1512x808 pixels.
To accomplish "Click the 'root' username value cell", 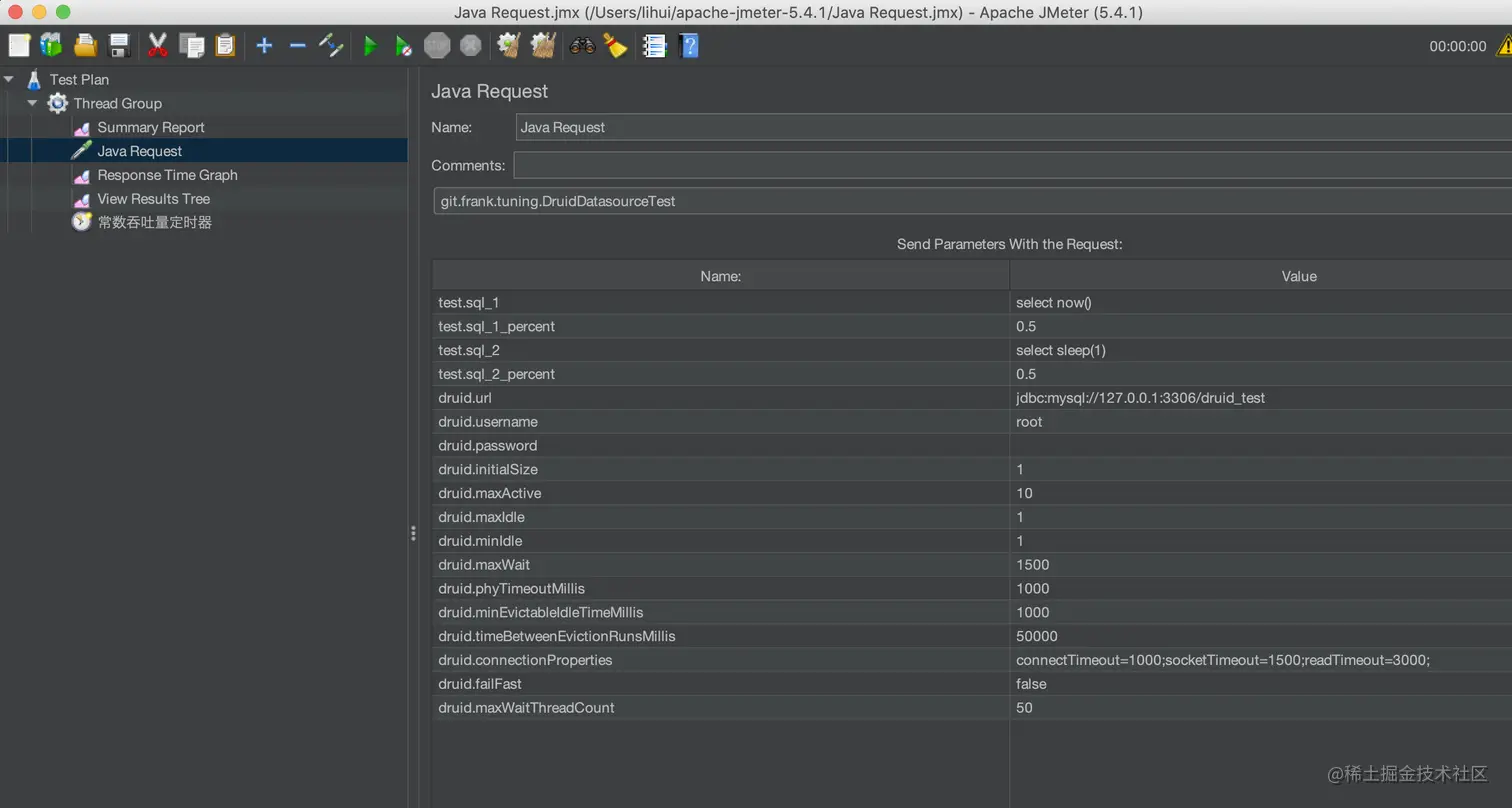I will click(x=1260, y=422).
